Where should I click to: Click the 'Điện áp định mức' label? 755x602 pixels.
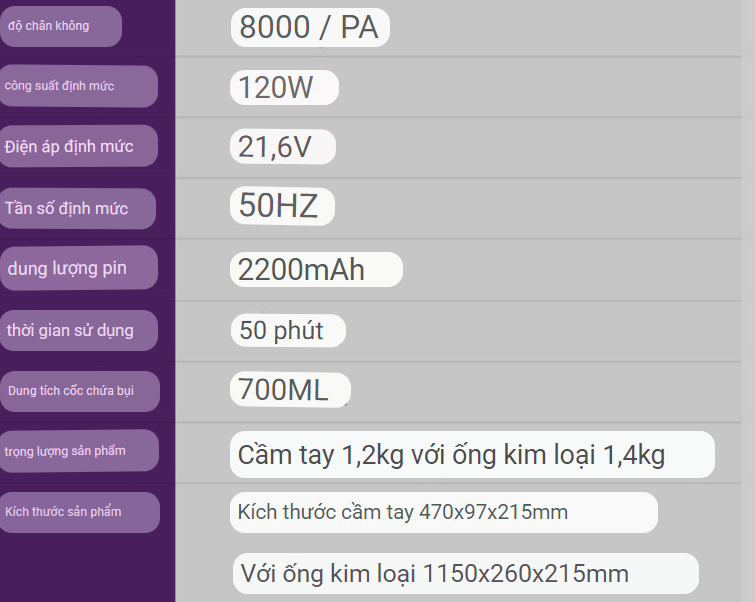click(x=78, y=146)
